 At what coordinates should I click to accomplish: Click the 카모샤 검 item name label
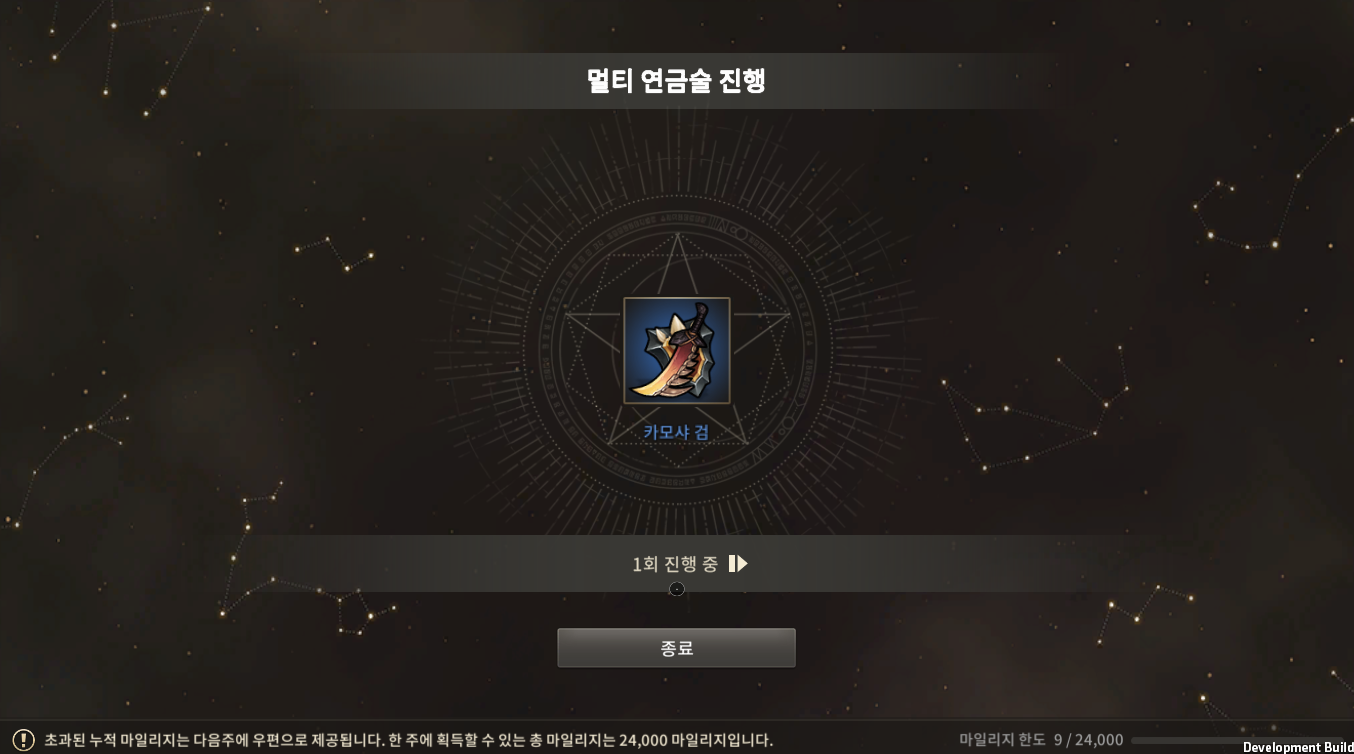pos(677,432)
